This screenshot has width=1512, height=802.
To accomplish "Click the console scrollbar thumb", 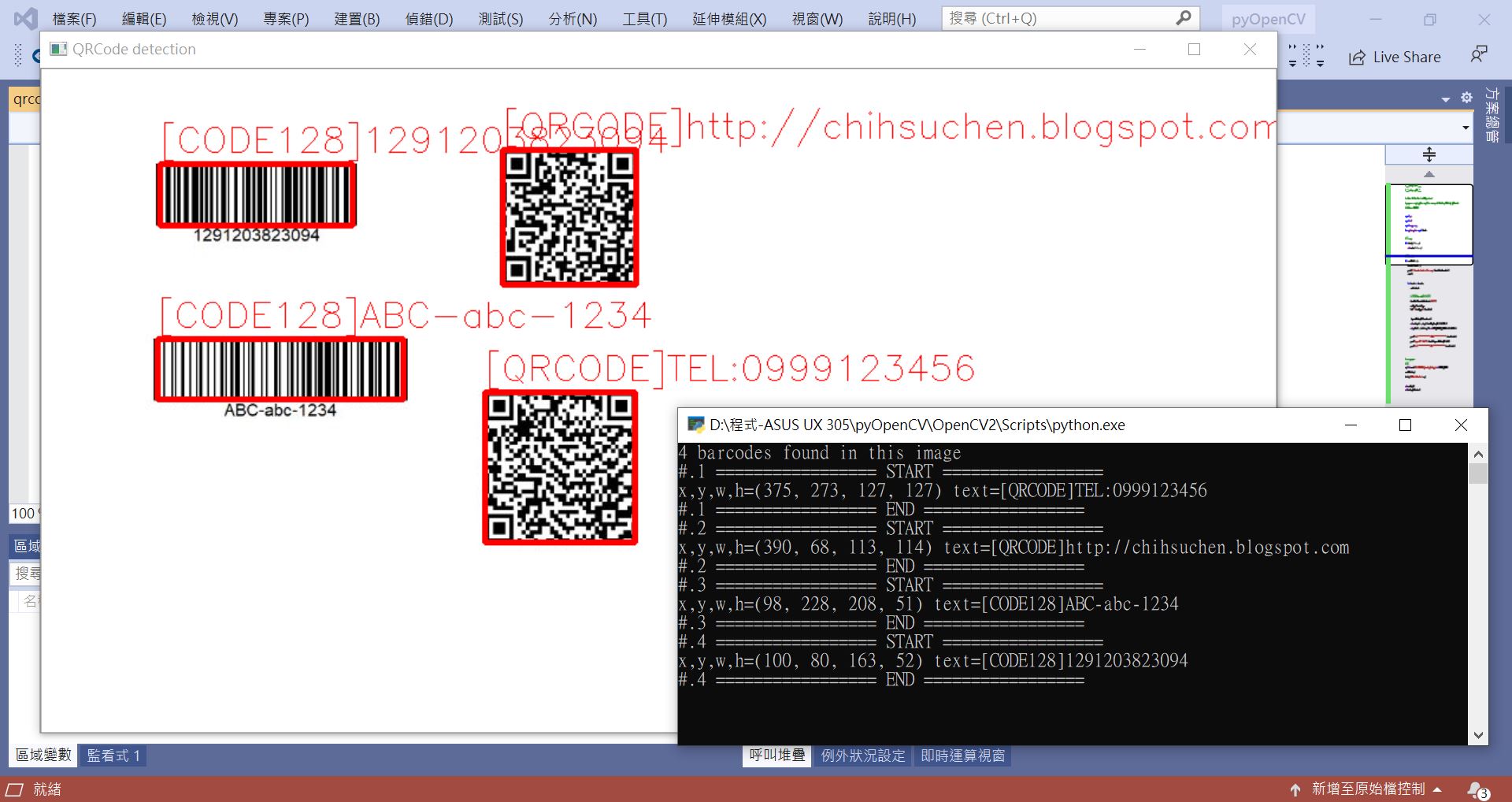I will click(x=1478, y=473).
